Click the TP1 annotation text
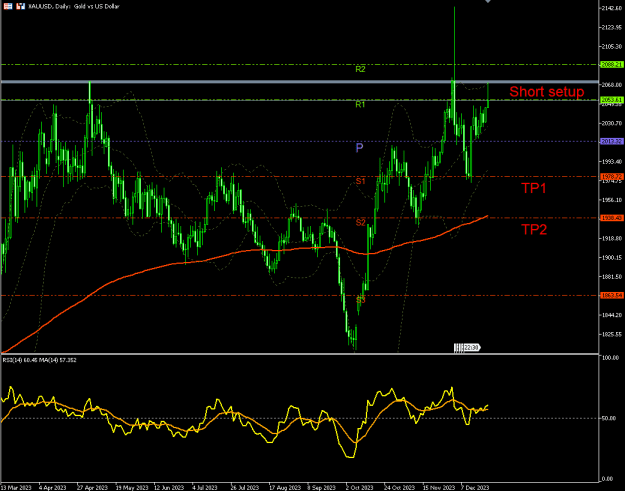This screenshot has width=625, height=491. pos(534,188)
